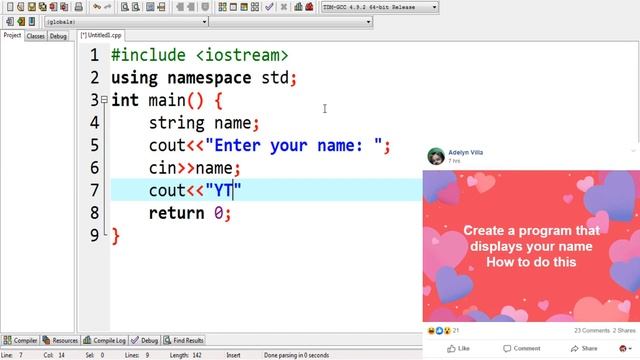Click the New file toolbar icon
The height and width of the screenshot is (360, 640).
[x=10, y=7]
